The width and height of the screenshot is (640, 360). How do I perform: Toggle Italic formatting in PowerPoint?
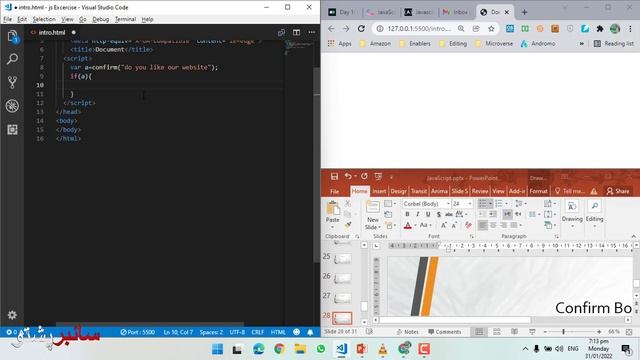point(418,214)
